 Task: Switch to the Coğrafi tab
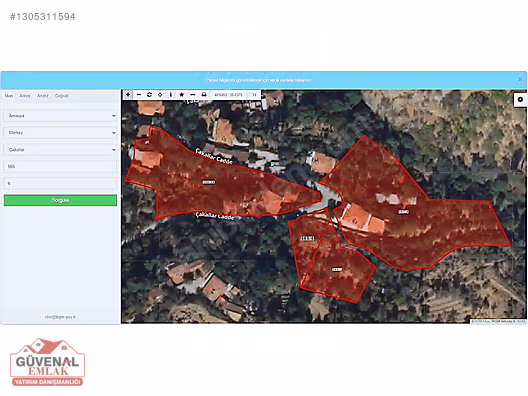click(x=62, y=96)
